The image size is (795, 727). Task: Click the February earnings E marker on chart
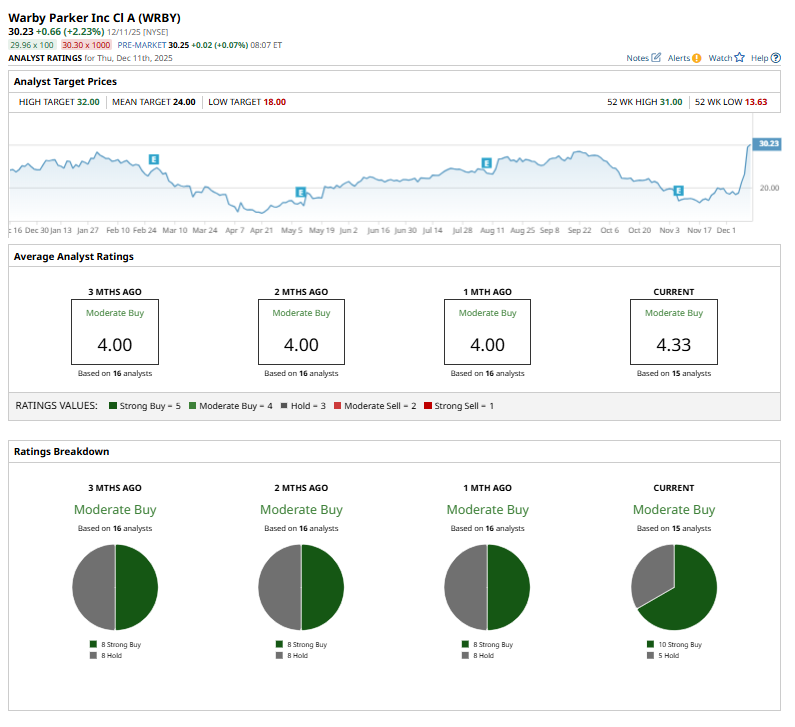154,159
